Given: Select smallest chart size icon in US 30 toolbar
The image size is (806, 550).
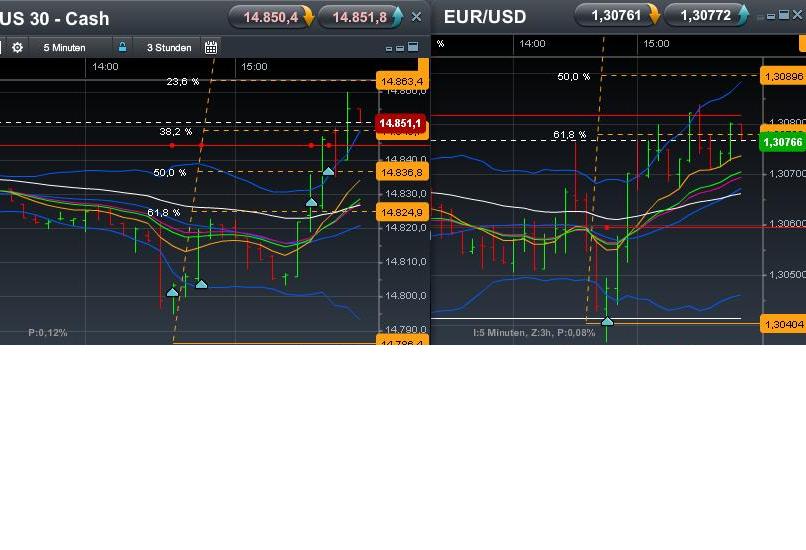Looking at the screenshot, I should click(389, 49).
